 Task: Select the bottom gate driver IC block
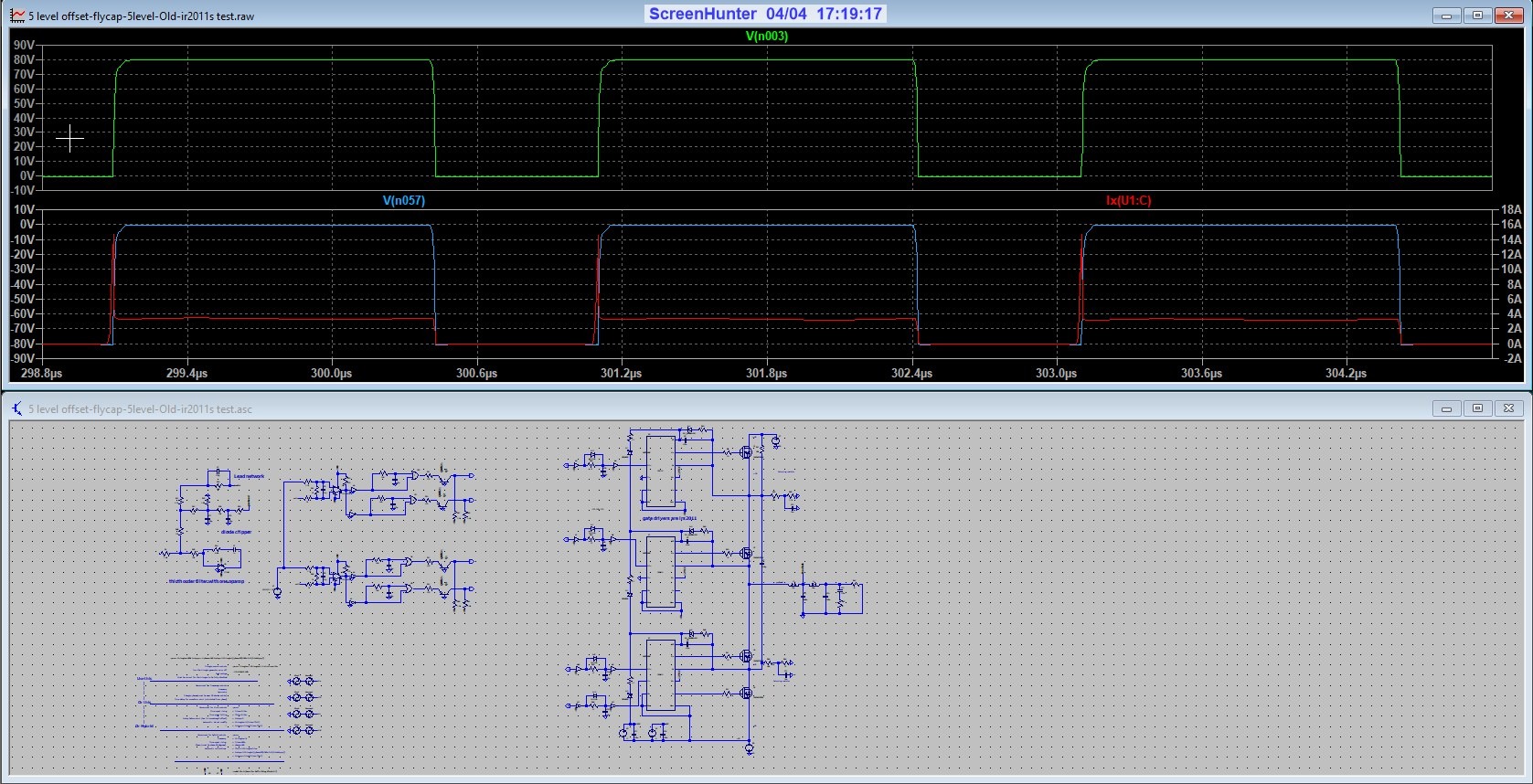661,675
